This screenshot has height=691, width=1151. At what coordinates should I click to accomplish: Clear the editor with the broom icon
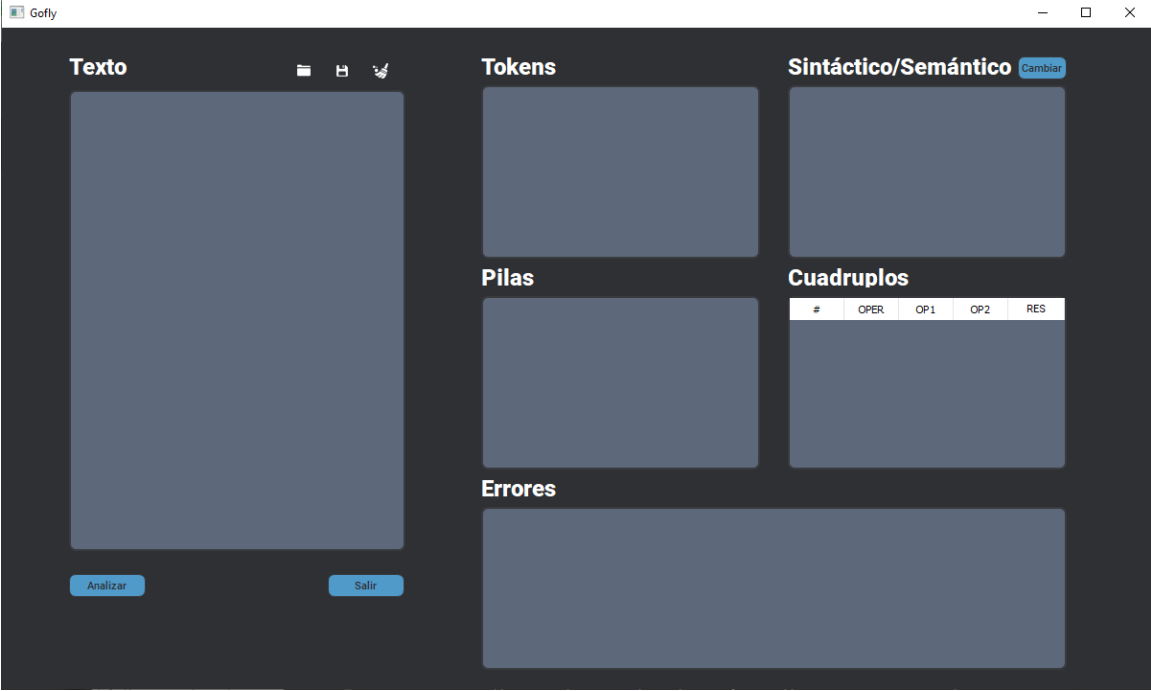pos(381,71)
